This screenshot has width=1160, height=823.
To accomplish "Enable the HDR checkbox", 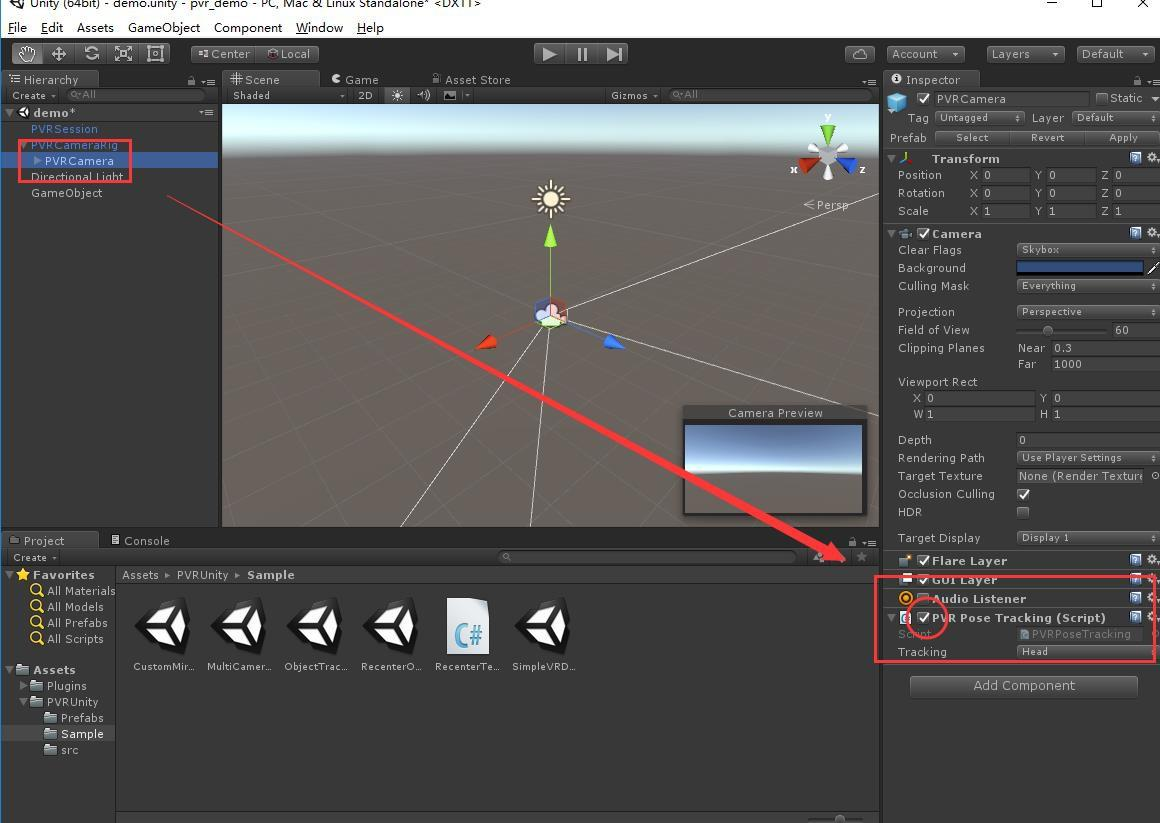I will tap(1024, 512).
